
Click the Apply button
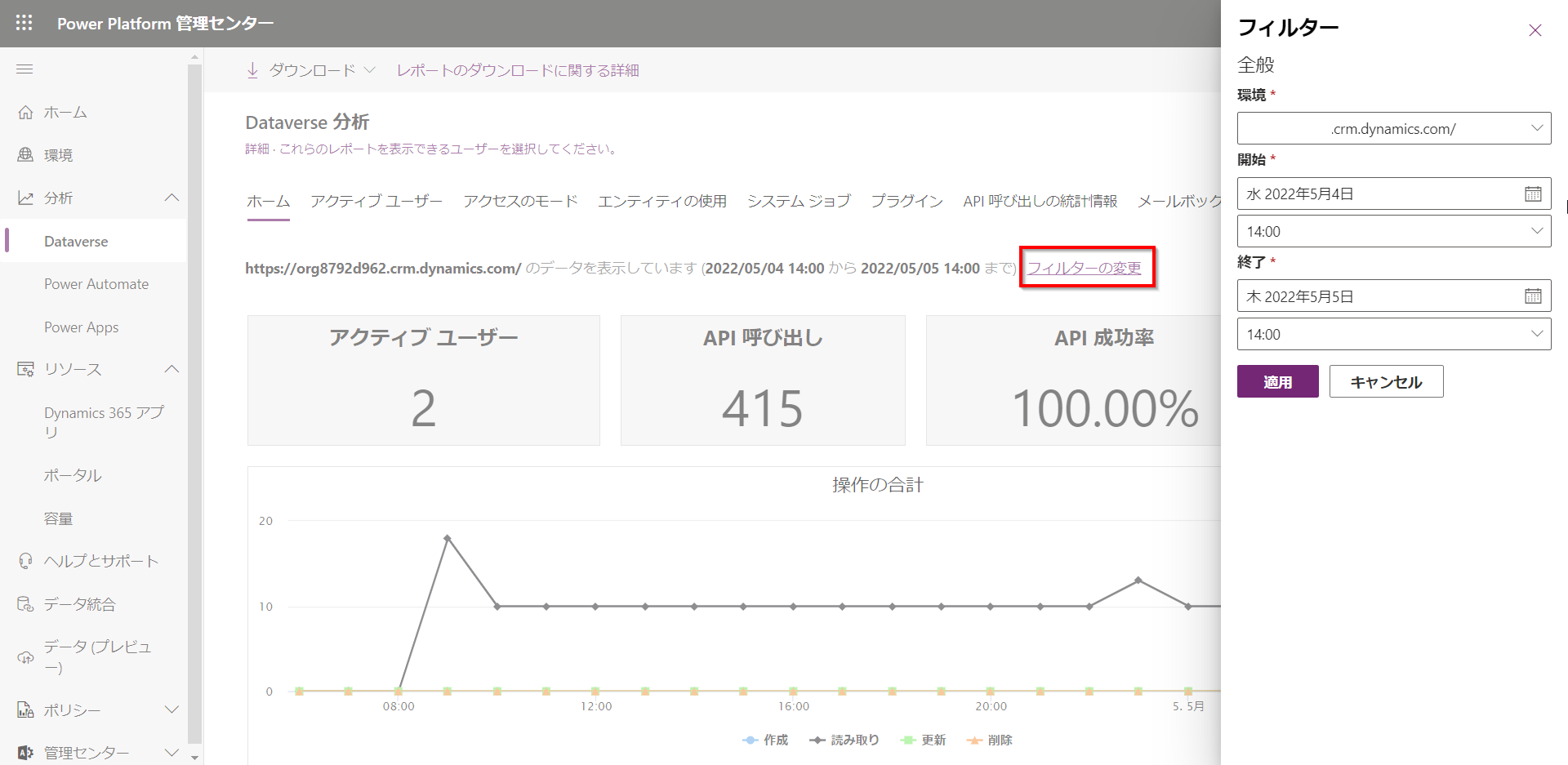(1277, 381)
